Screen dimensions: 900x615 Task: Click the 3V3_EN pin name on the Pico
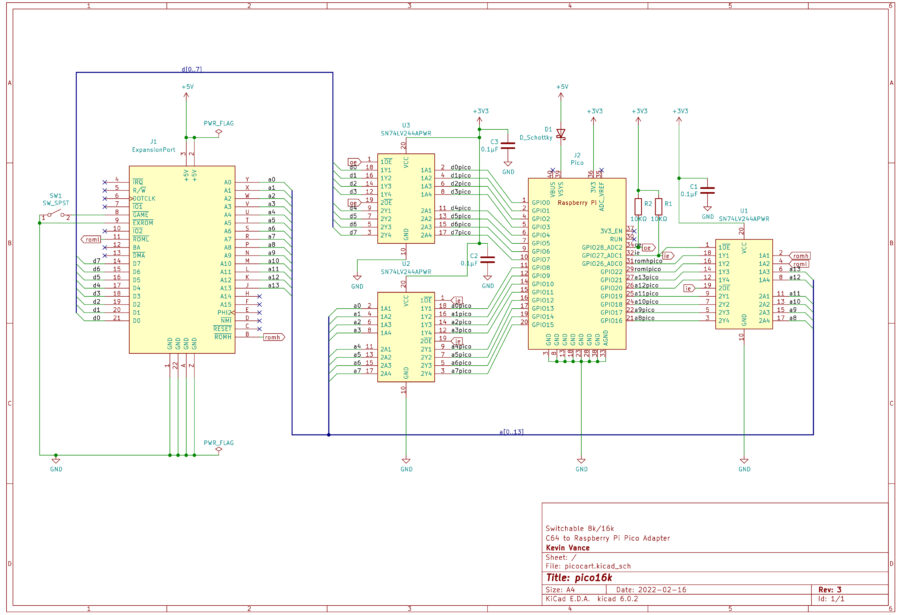(x=611, y=231)
